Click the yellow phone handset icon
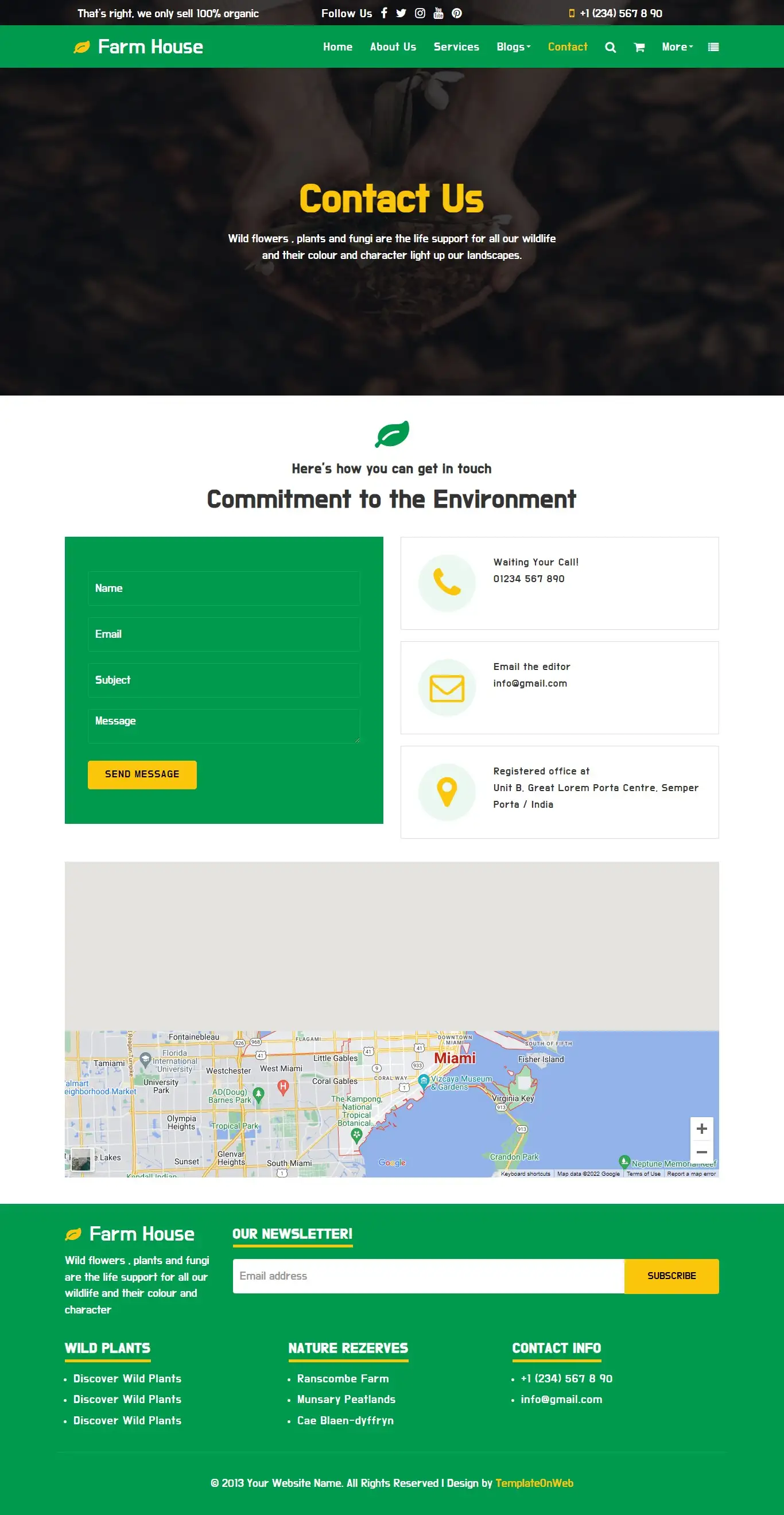 pyautogui.click(x=447, y=582)
